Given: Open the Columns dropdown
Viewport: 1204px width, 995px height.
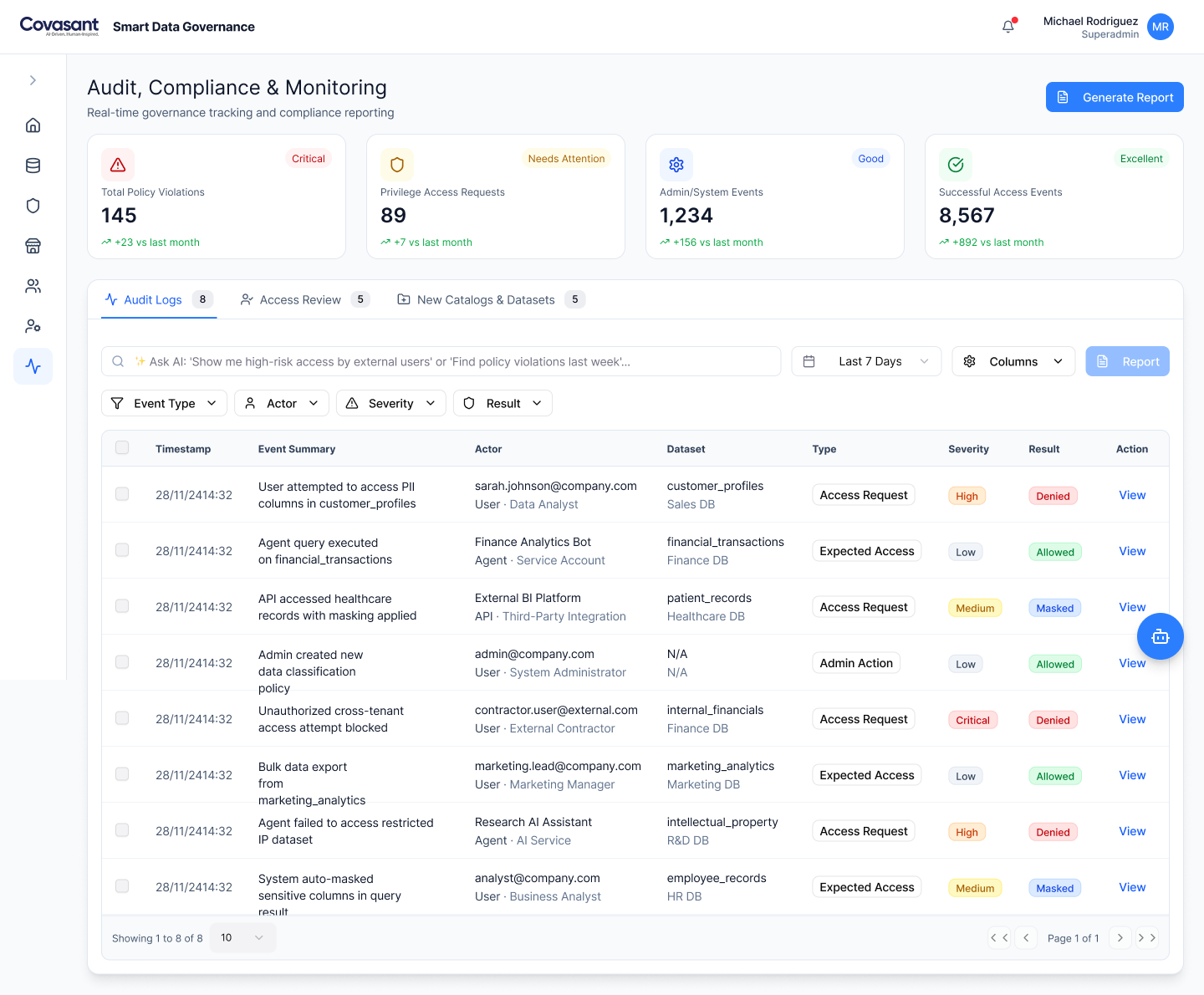Looking at the screenshot, I should point(1013,361).
